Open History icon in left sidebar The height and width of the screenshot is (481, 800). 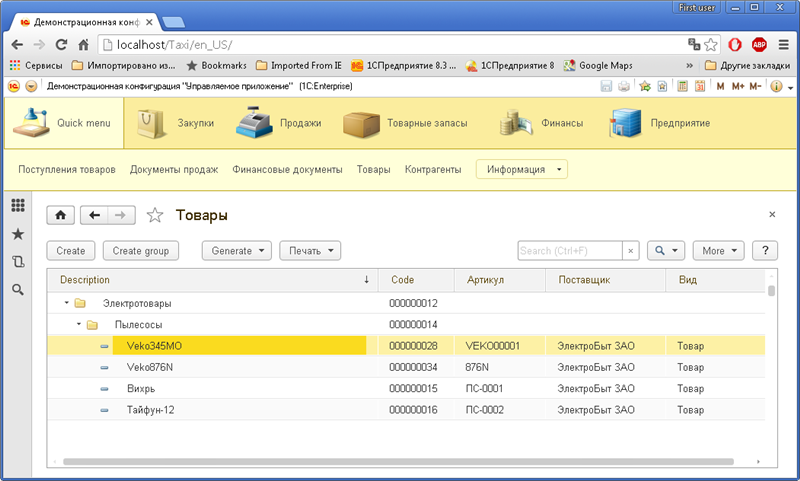pos(17,261)
